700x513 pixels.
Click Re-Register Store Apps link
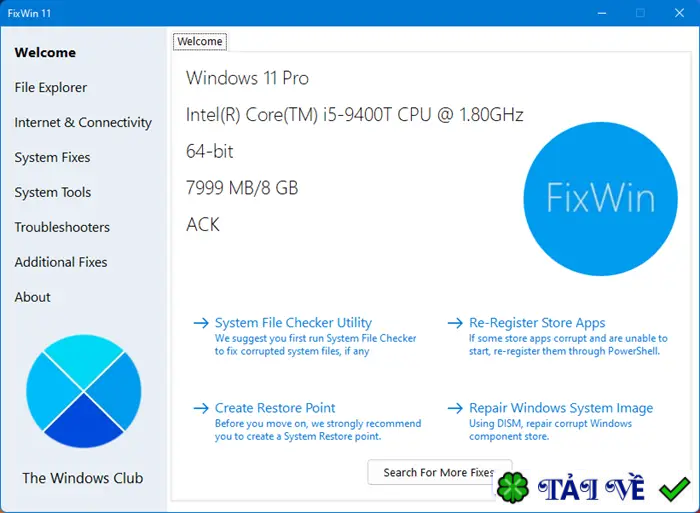(x=537, y=322)
